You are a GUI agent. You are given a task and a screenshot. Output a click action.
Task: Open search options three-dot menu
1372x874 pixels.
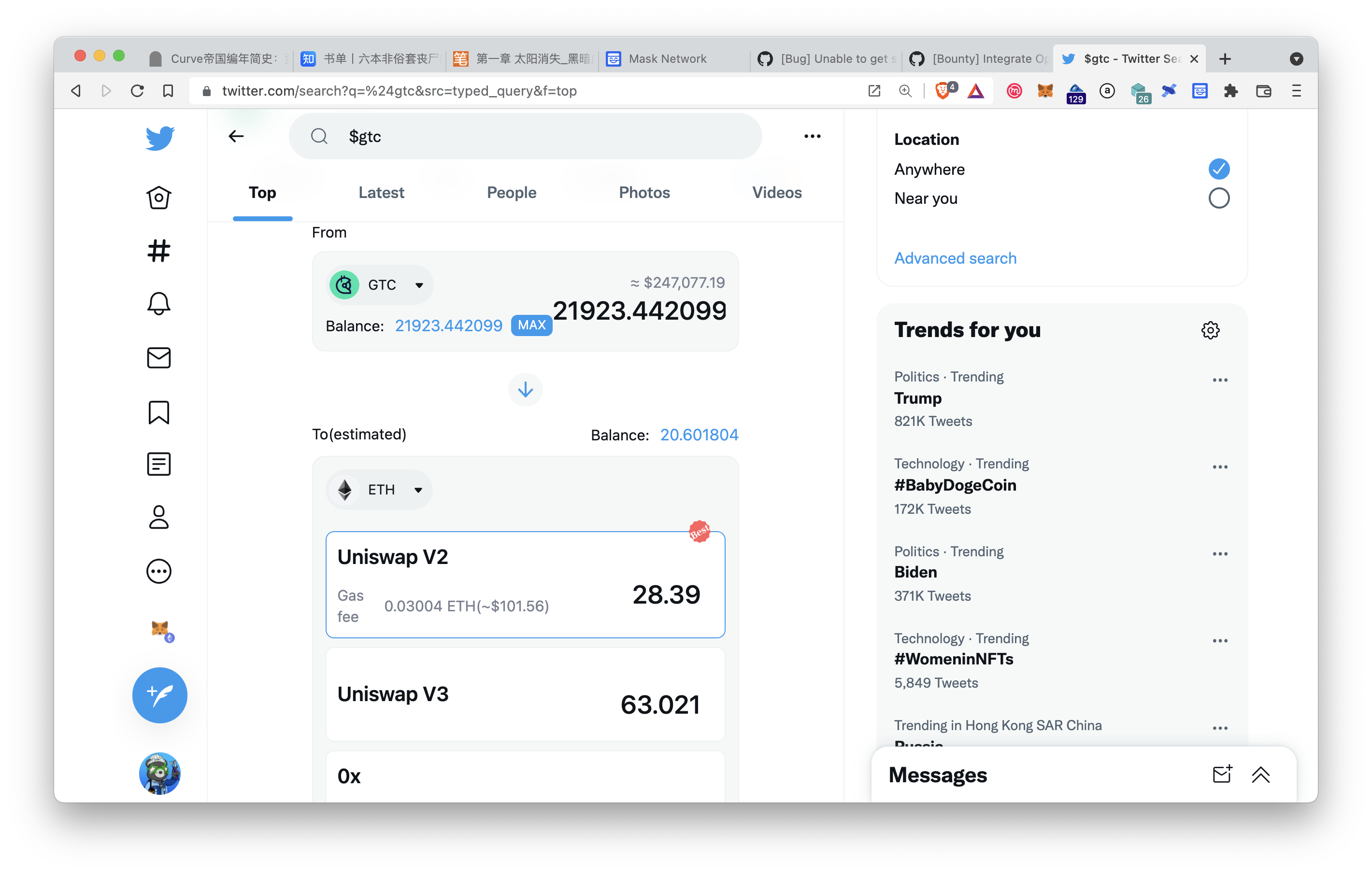coord(812,136)
